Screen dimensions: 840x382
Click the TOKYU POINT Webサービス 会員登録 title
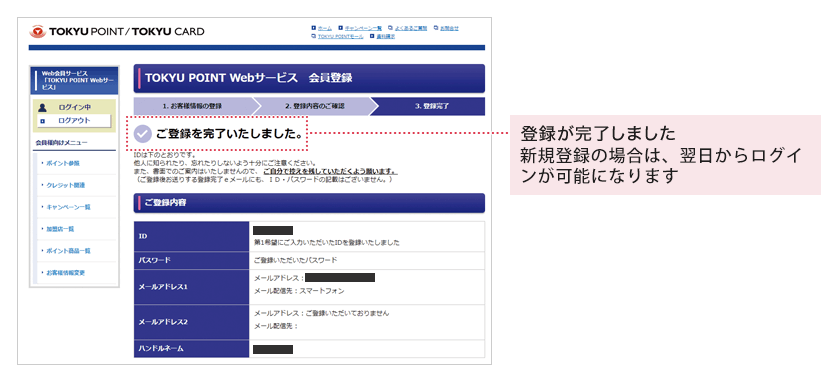coord(248,78)
